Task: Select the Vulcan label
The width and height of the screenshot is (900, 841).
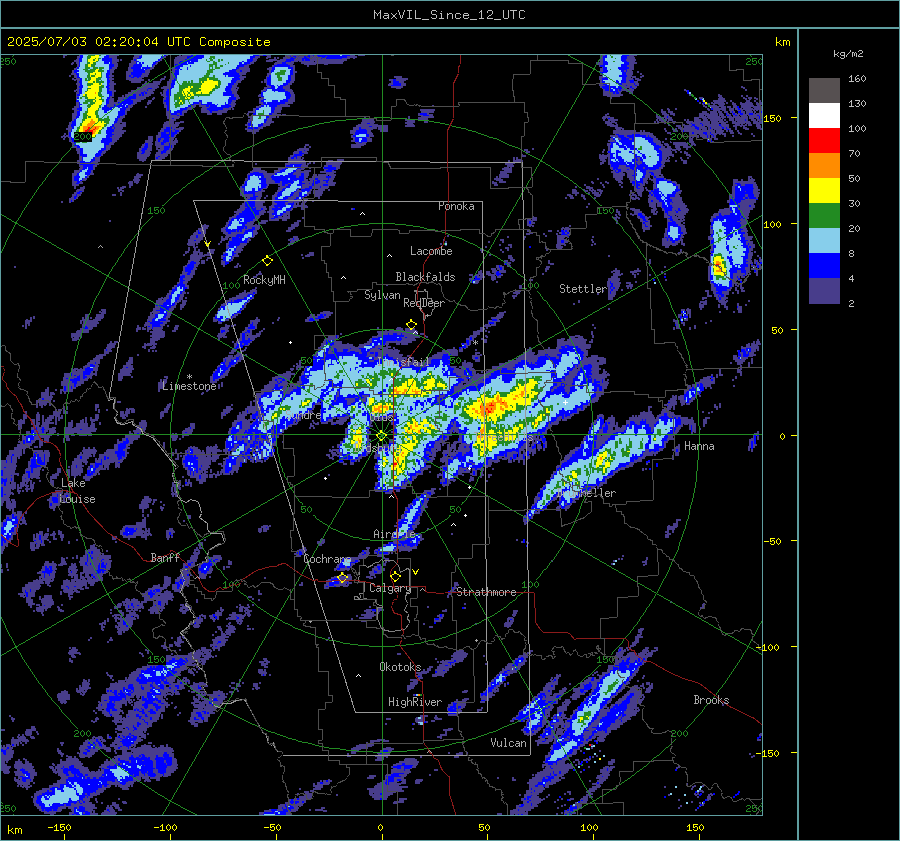Action: coord(508,743)
